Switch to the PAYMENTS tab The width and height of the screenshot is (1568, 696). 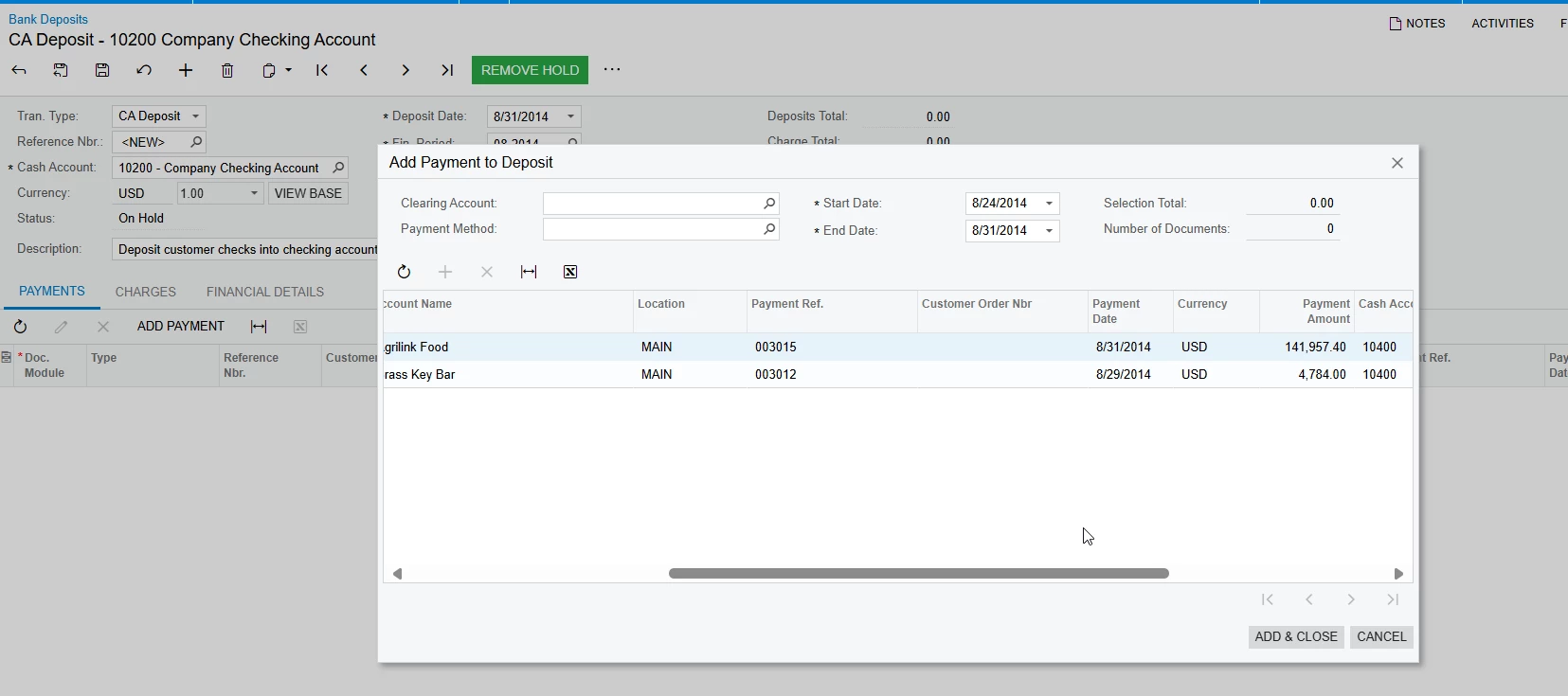pyautogui.click(x=52, y=292)
